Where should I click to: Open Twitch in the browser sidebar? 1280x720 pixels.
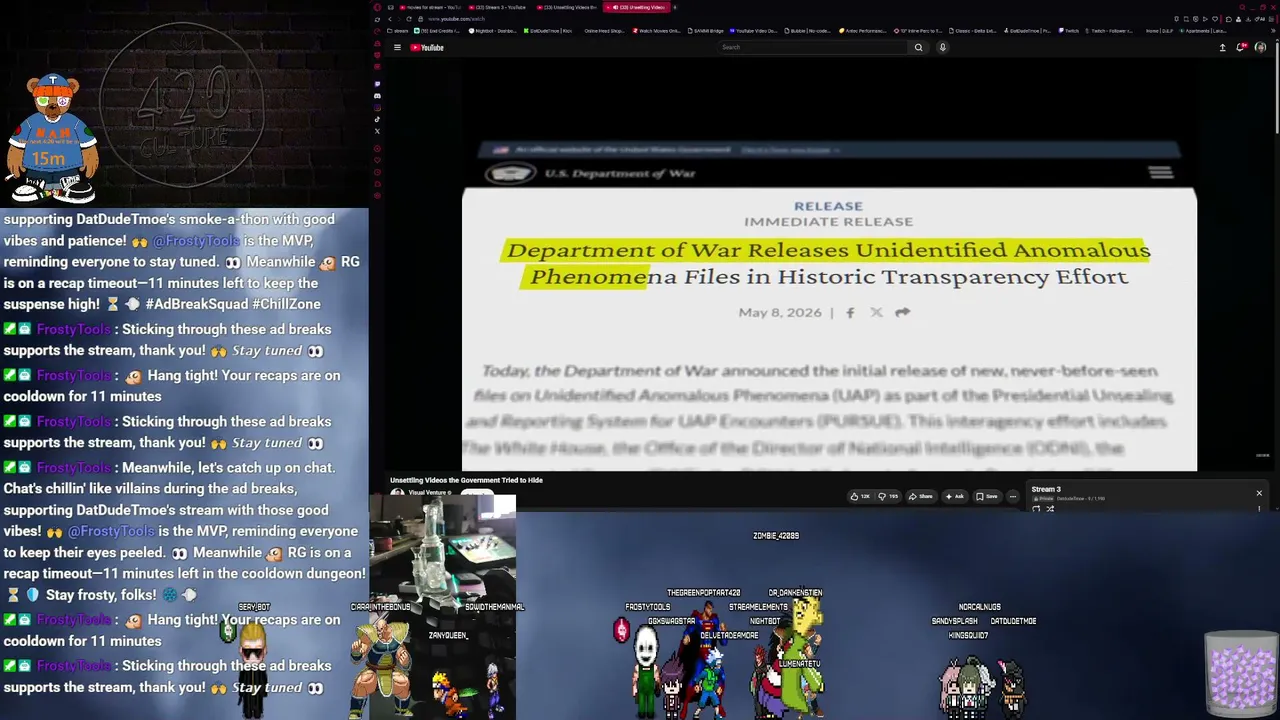click(377, 84)
